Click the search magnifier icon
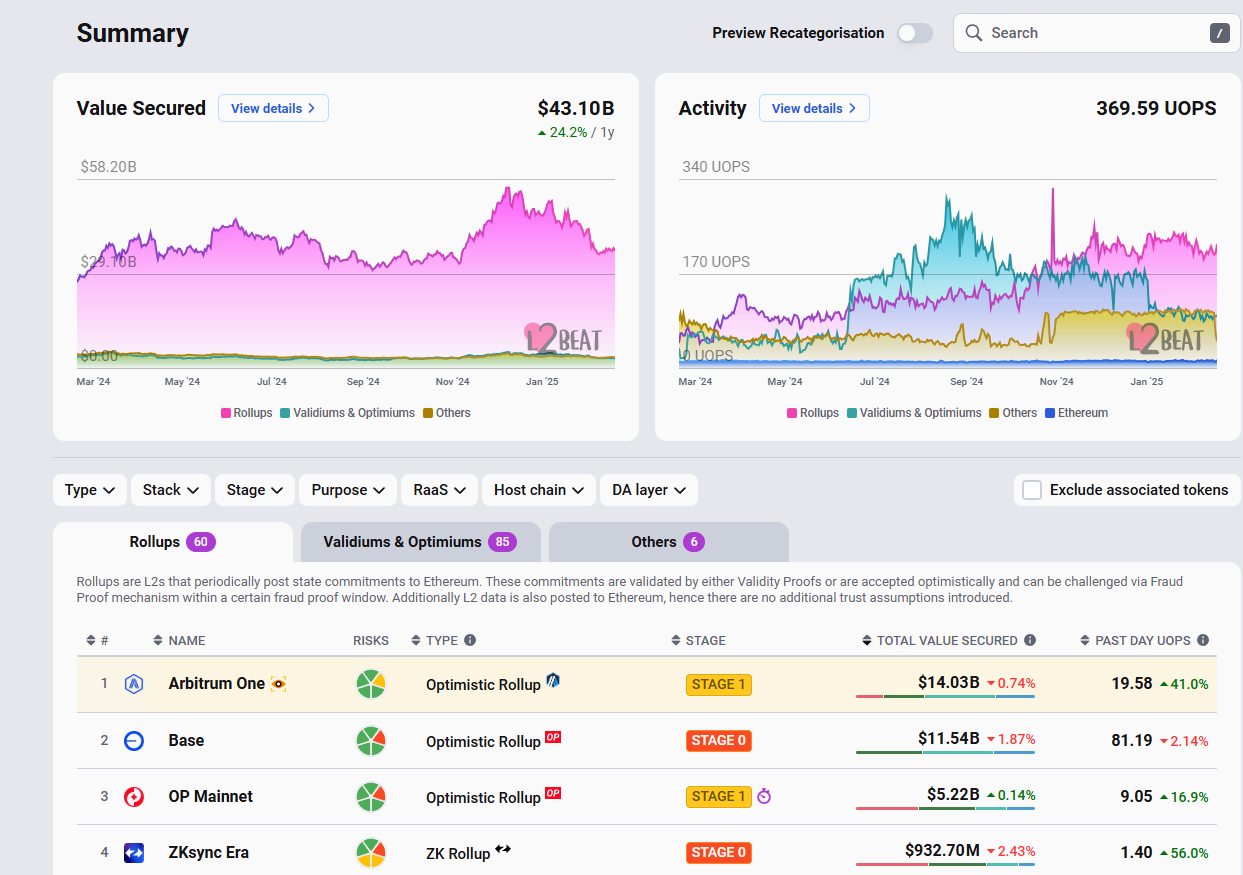The image size is (1243, 875). [973, 33]
